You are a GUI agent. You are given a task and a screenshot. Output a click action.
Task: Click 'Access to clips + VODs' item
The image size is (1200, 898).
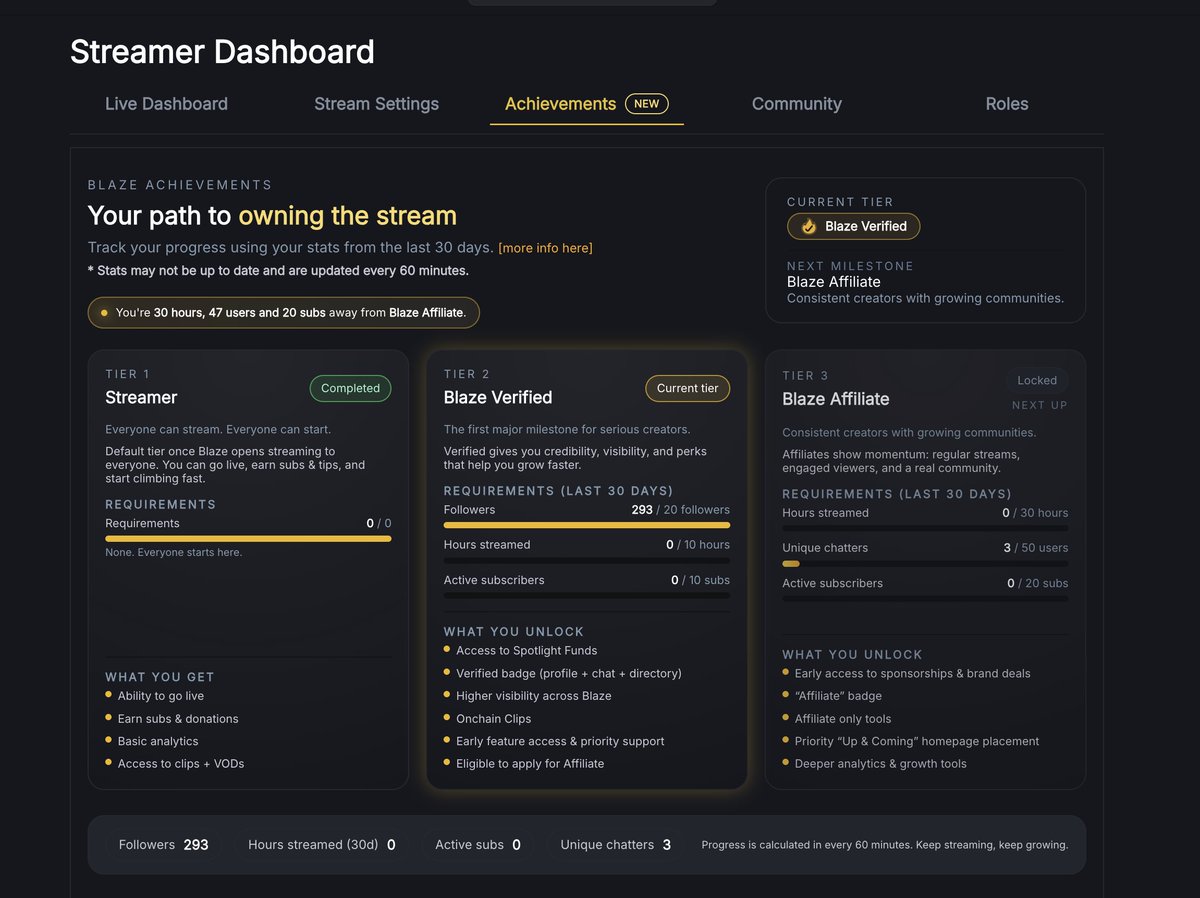coord(181,764)
